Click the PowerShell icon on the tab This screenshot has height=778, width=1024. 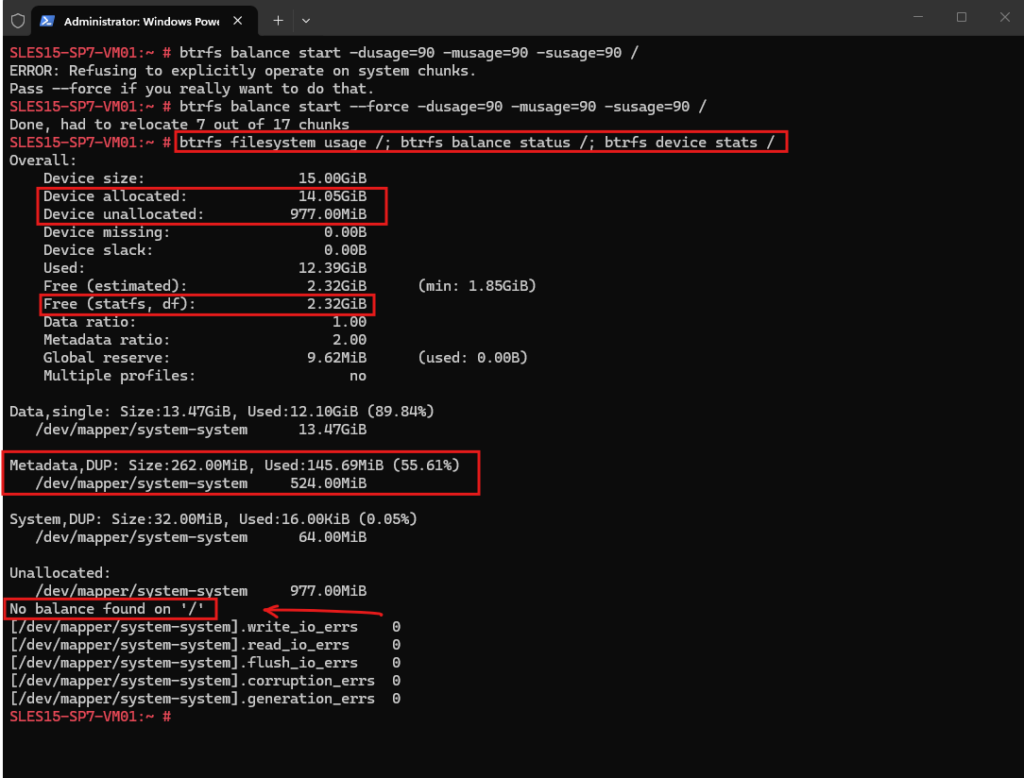pyautogui.click(x=47, y=21)
